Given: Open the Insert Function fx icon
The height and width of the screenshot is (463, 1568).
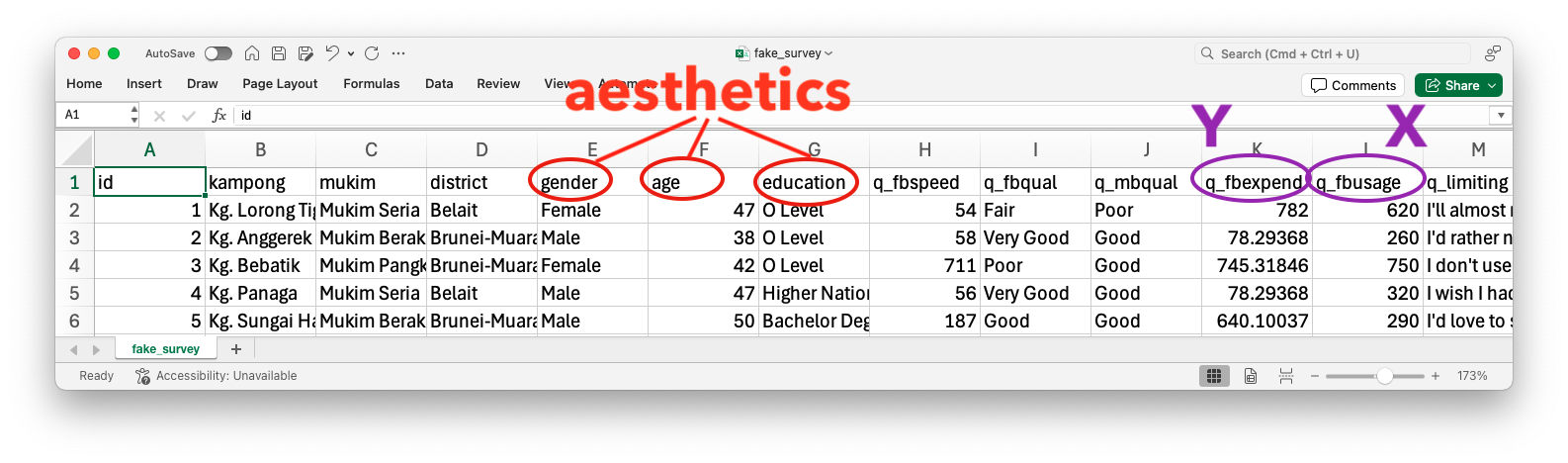Looking at the screenshot, I should [x=219, y=116].
